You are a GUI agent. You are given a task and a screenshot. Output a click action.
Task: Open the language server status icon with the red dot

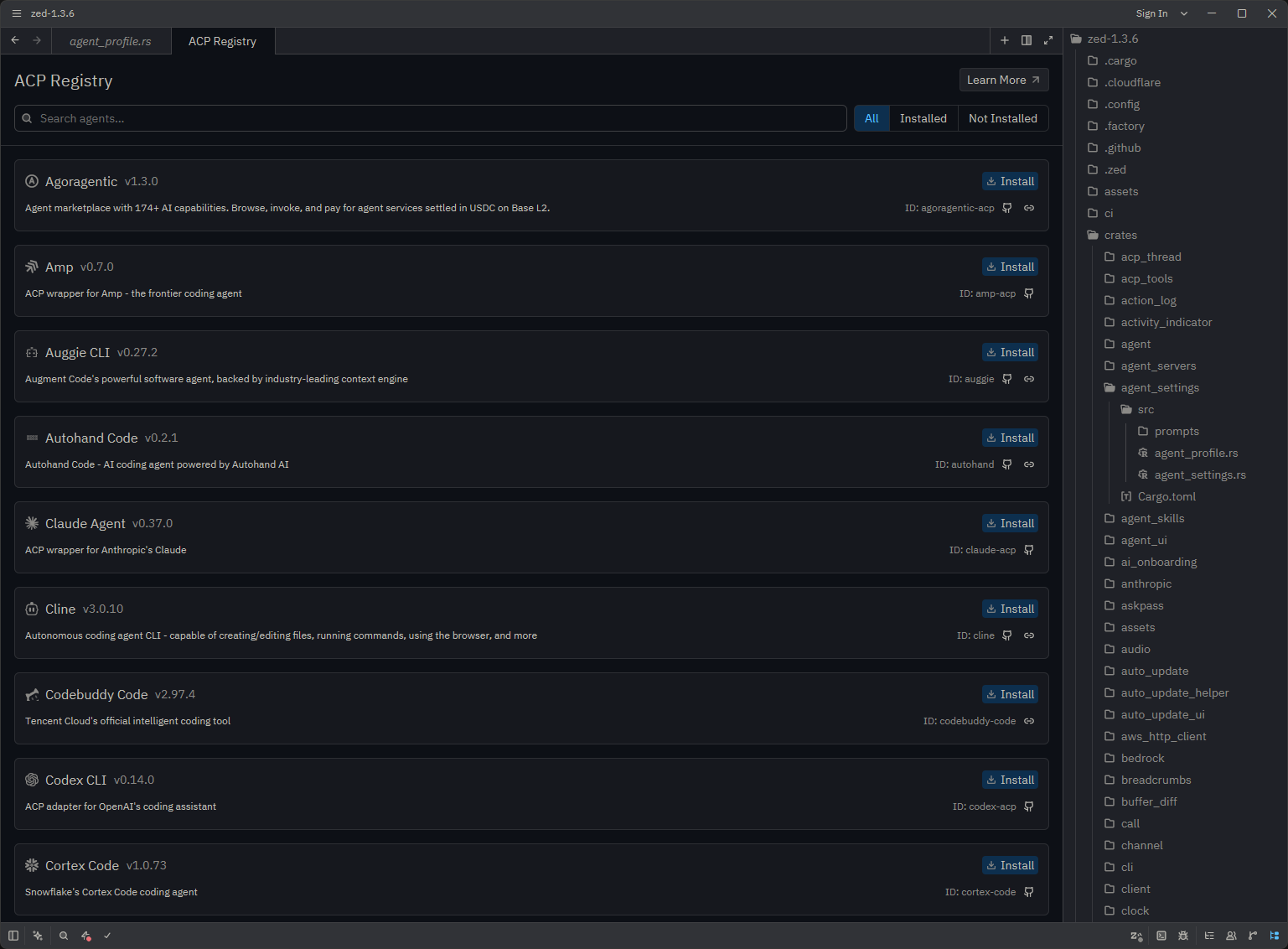coord(86,936)
